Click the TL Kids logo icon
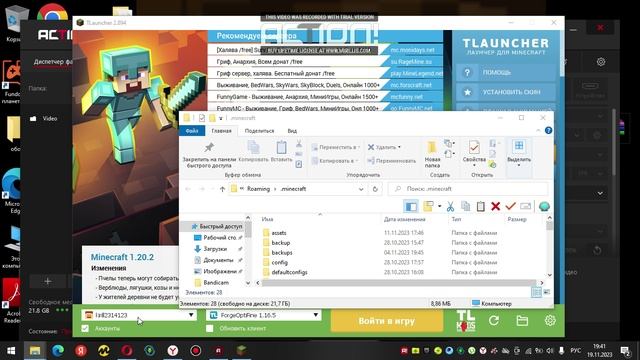 coord(465,321)
